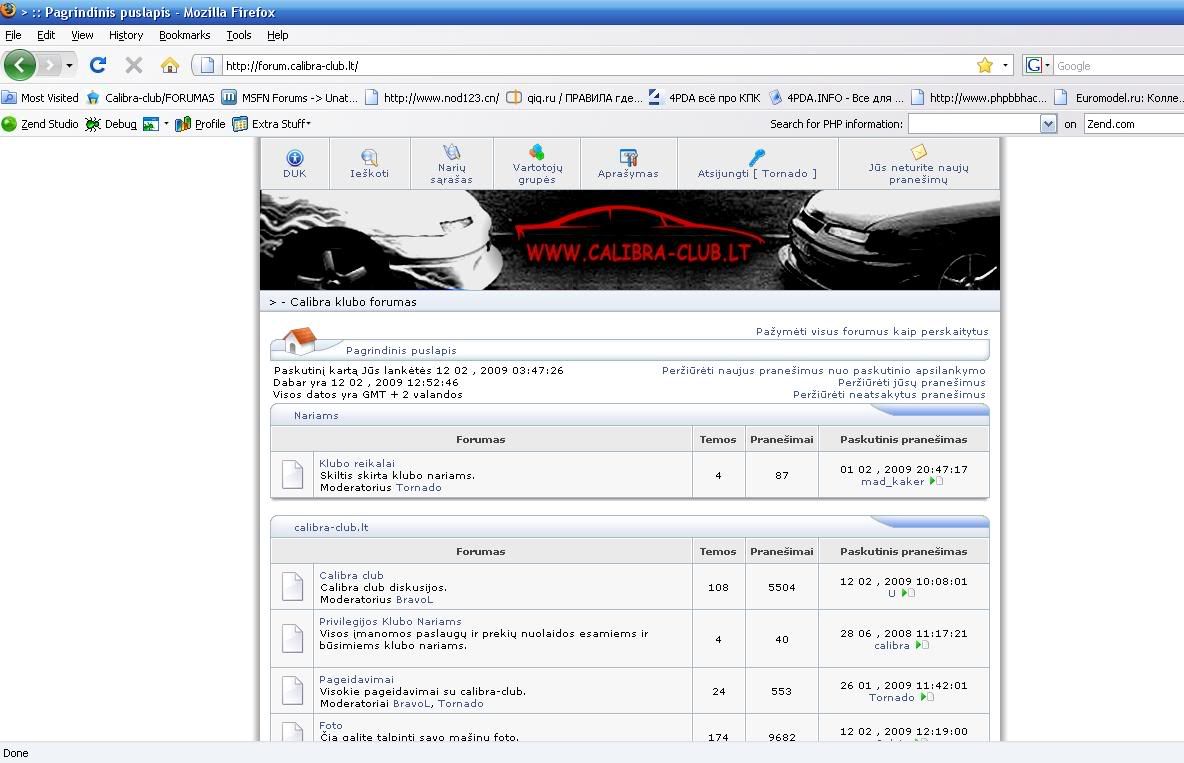The image size is (1184, 763).
Task: Expand the navigation history dropdown arrow
Action: coord(69,65)
